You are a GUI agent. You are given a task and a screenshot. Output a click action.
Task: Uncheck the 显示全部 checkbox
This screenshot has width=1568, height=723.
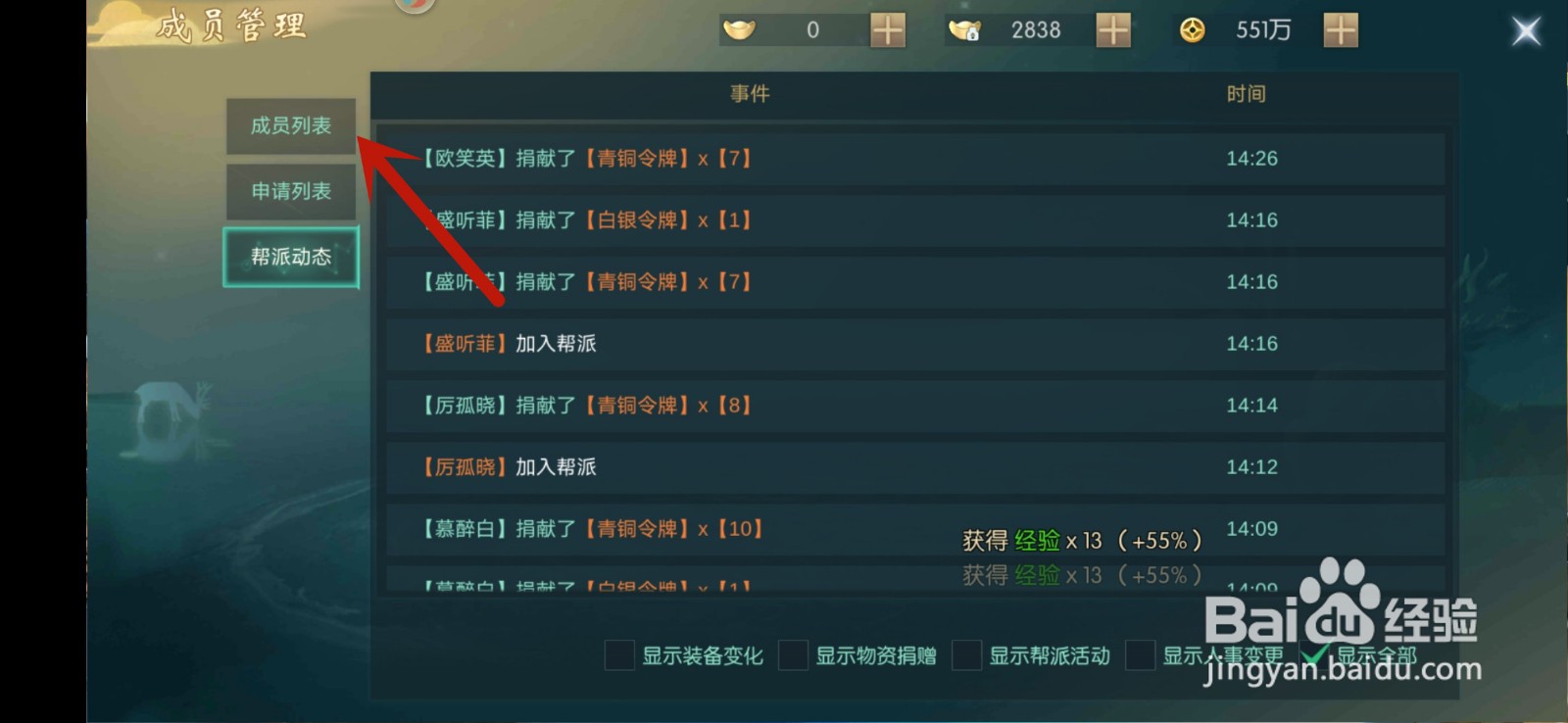tap(1314, 655)
